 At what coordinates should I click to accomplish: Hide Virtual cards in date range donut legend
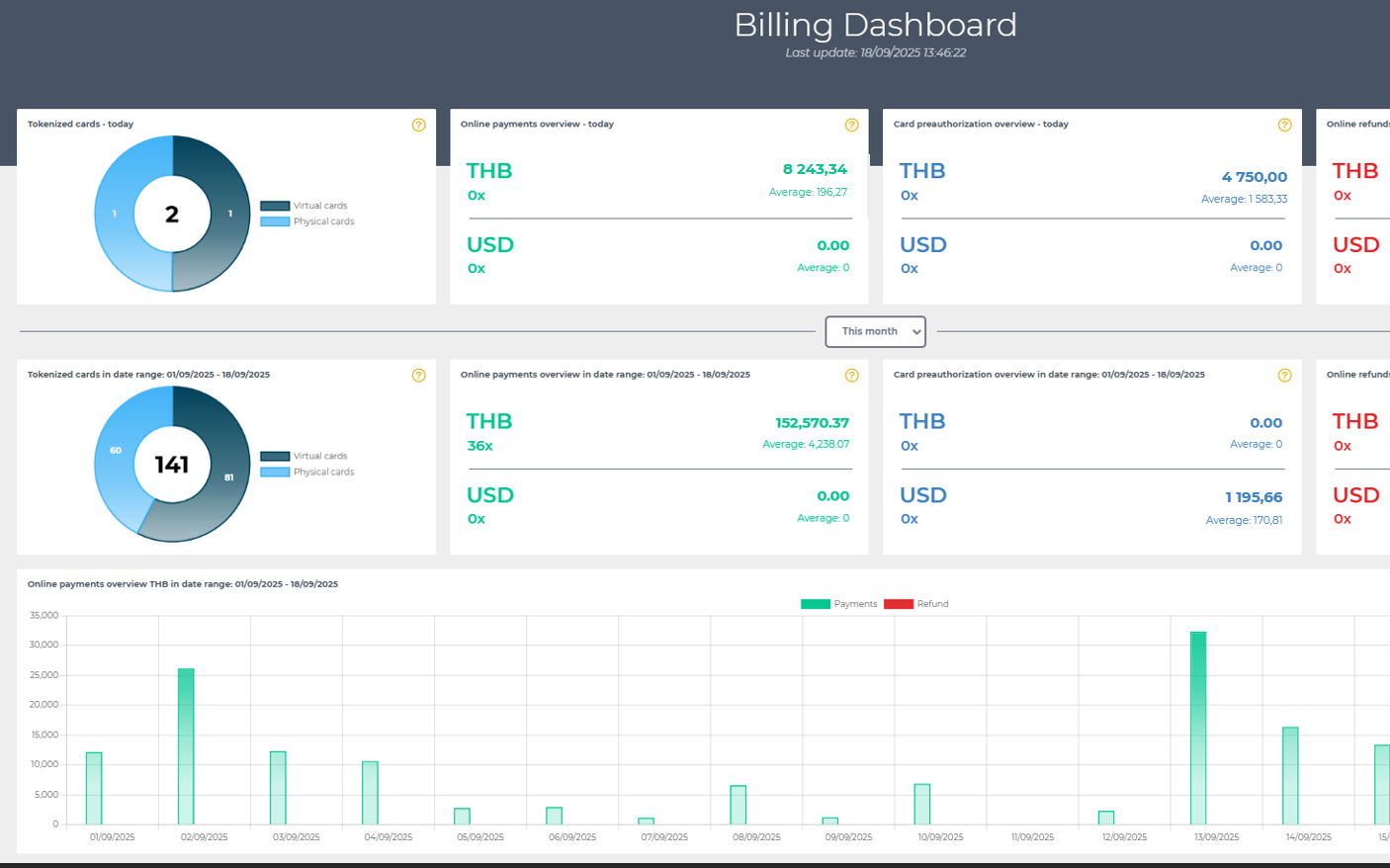point(304,456)
